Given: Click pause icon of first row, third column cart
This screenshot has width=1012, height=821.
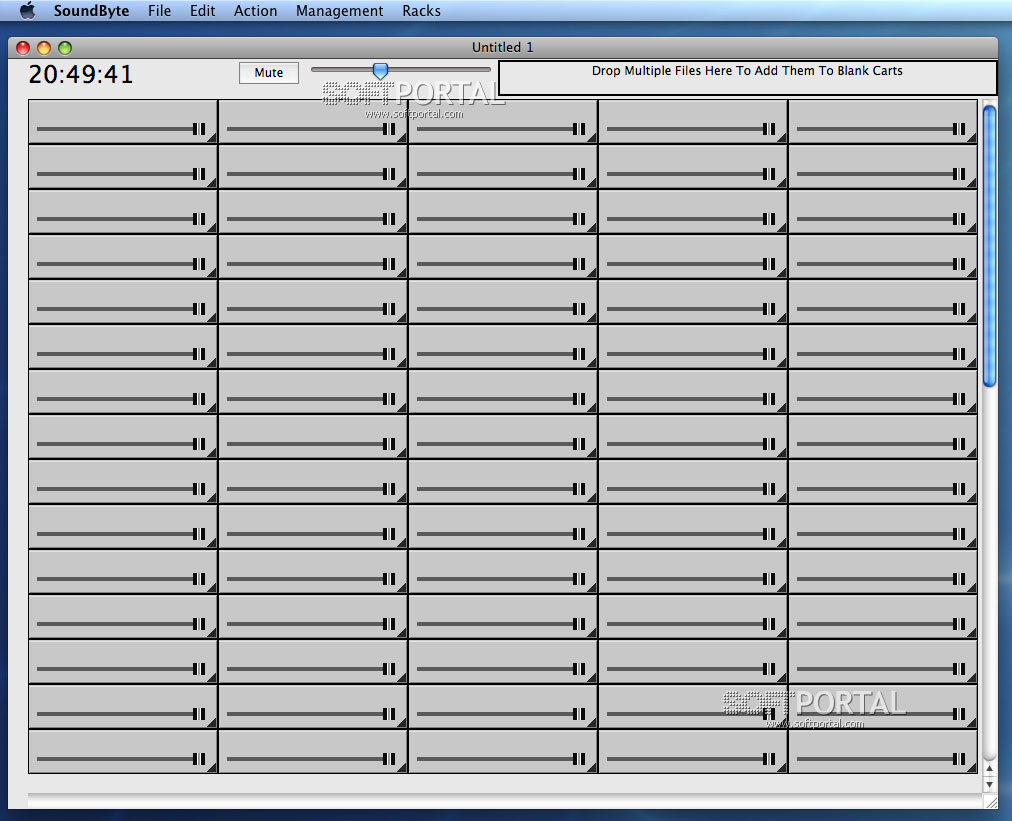Looking at the screenshot, I should coord(579,129).
